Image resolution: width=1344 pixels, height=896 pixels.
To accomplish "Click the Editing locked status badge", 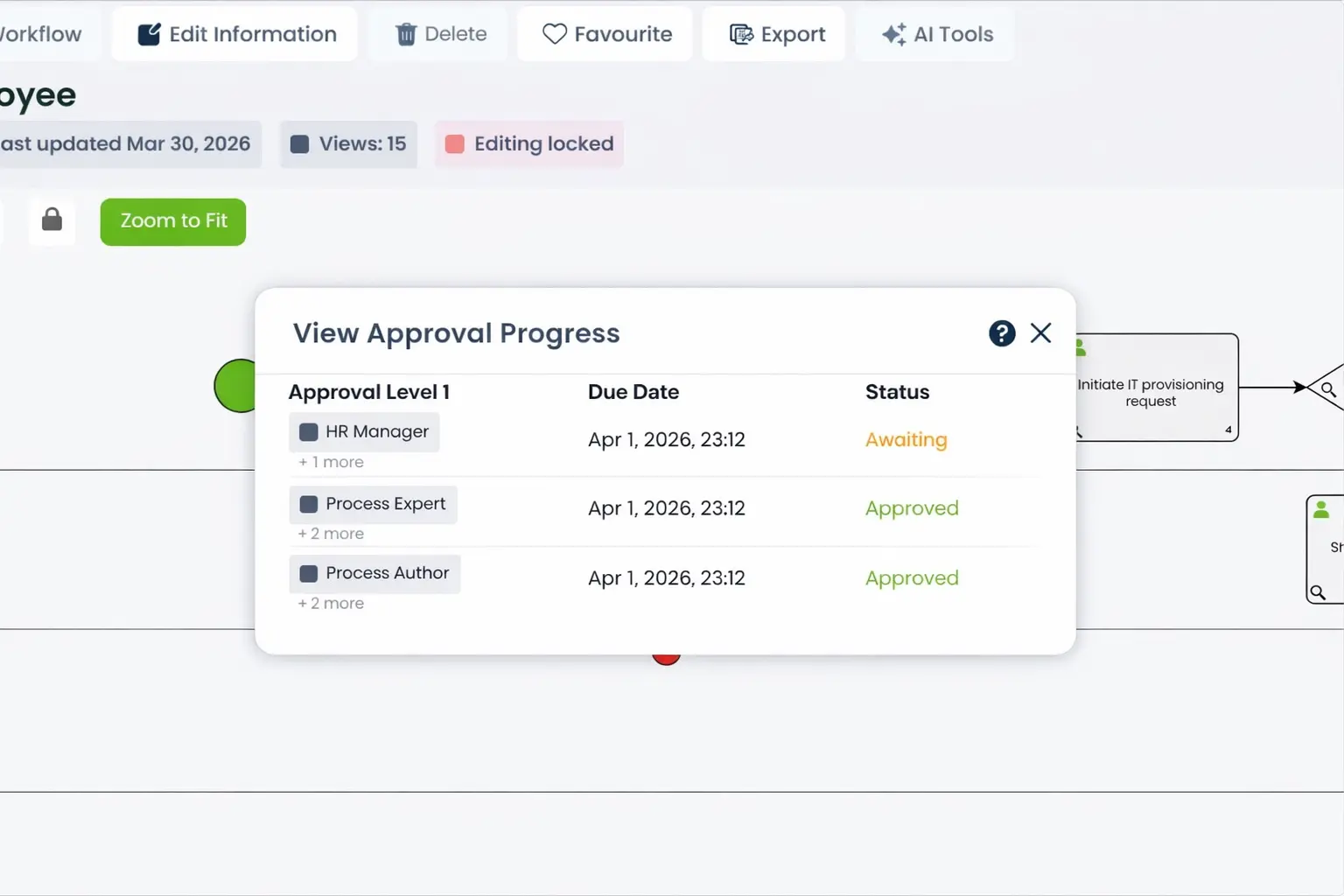I will tap(529, 143).
